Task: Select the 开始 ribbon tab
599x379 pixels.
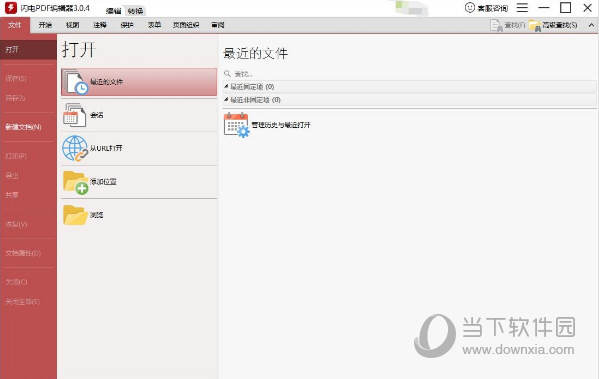Action: [45, 25]
